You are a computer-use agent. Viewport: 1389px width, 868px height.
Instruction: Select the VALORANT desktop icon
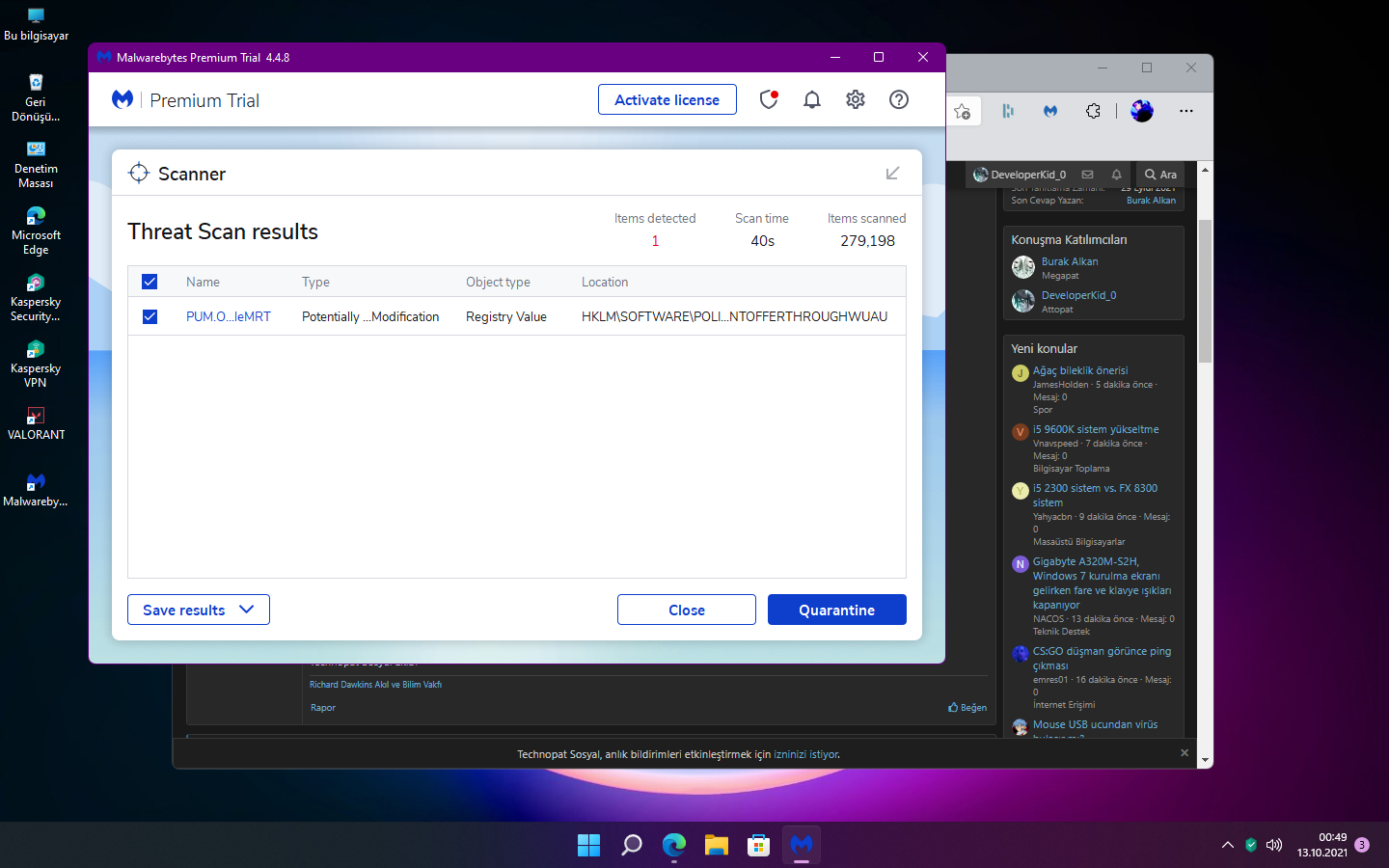click(36, 423)
